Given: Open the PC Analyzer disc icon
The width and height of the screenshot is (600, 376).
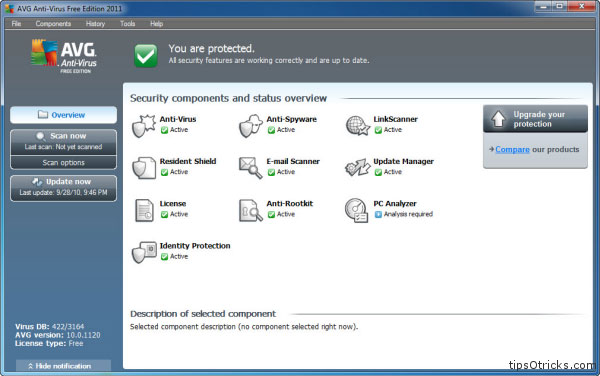Looking at the screenshot, I should tap(356, 210).
